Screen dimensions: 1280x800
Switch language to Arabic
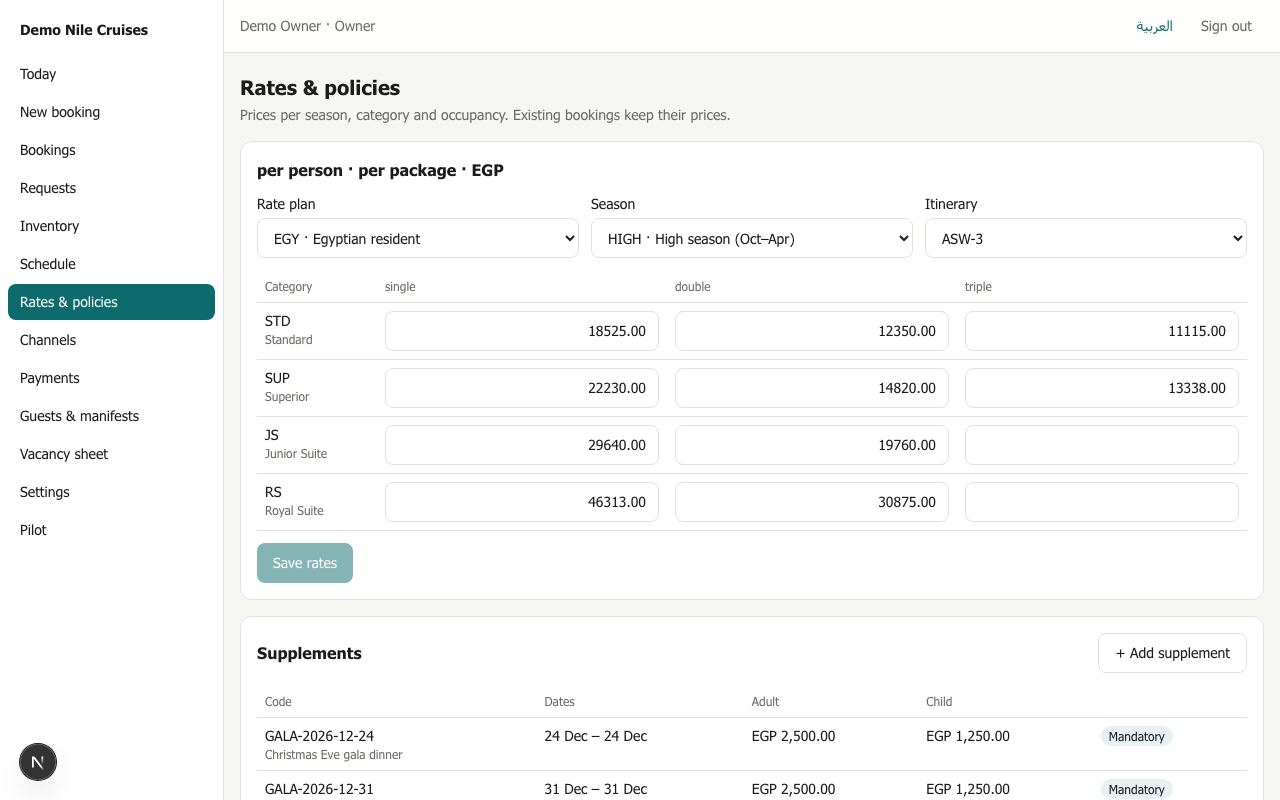pos(1154,26)
